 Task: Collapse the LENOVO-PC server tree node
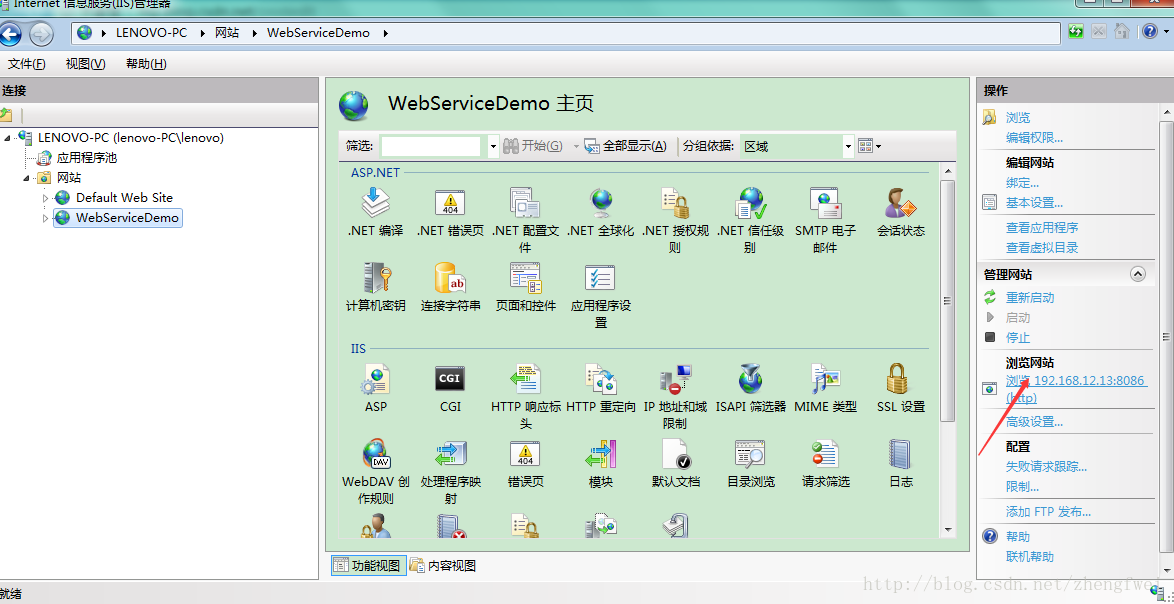click(x=7, y=138)
